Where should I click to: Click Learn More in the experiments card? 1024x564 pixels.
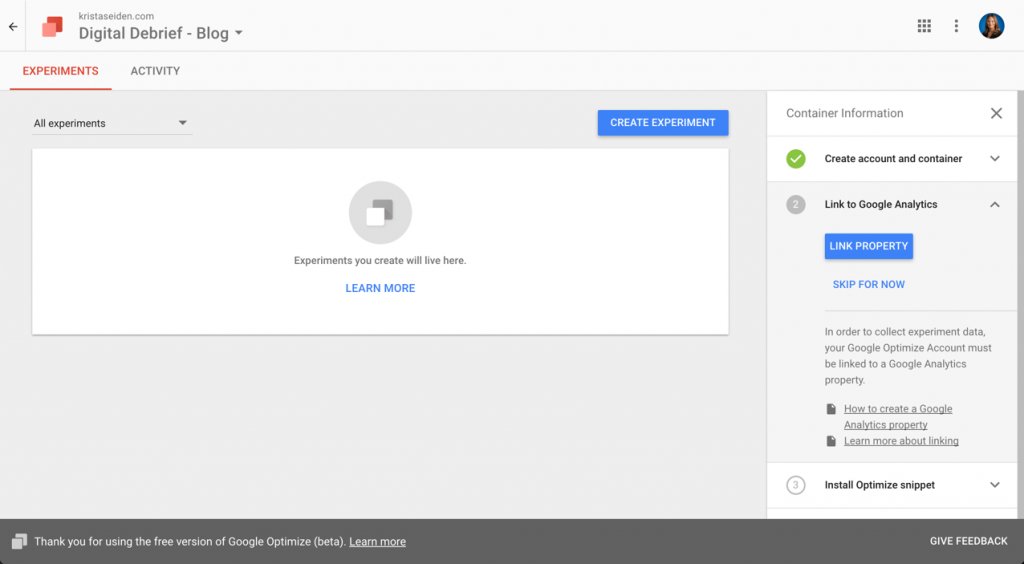point(380,289)
